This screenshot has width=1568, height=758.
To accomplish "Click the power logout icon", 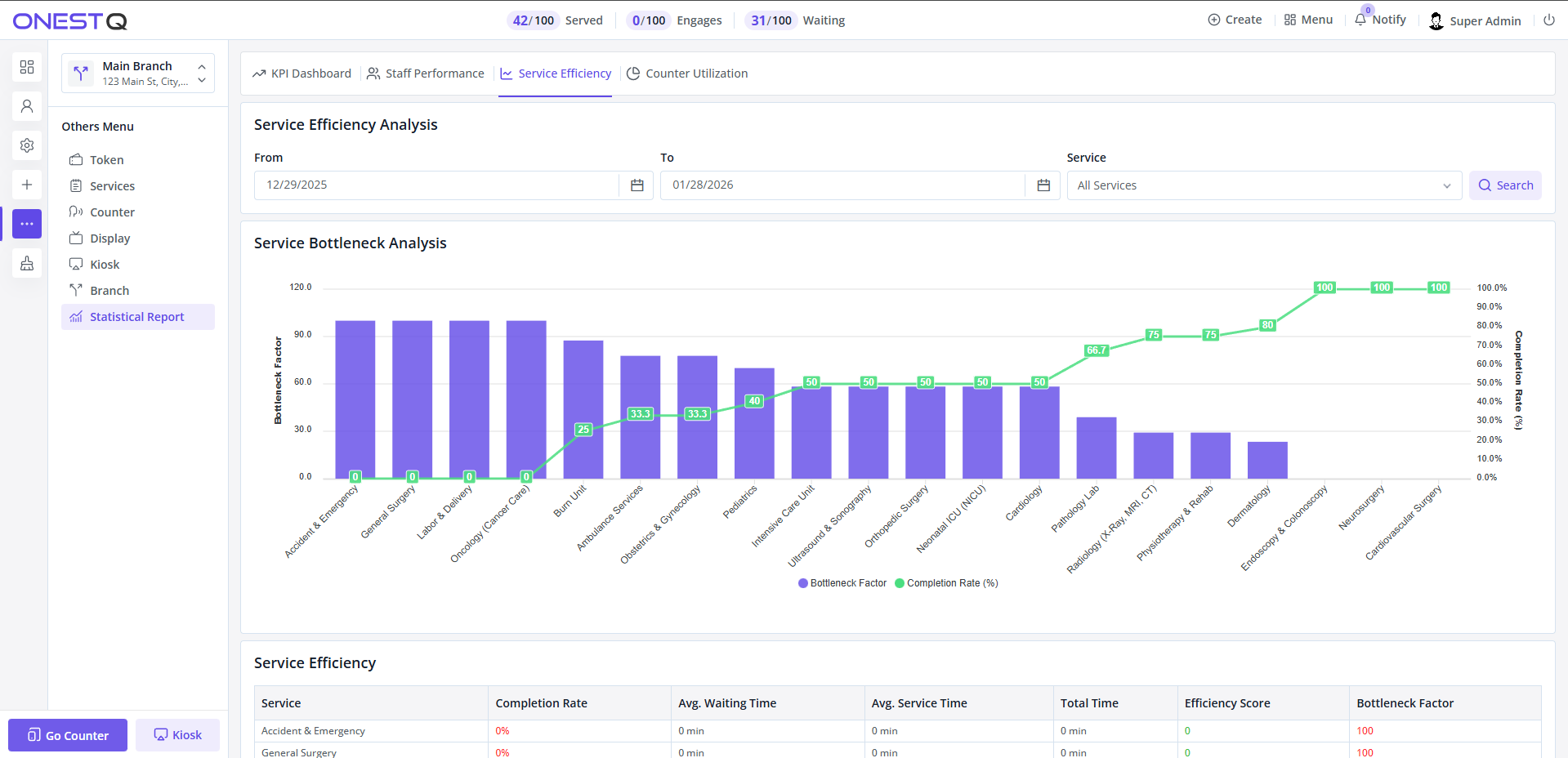I will click(x=1549, y=20).
